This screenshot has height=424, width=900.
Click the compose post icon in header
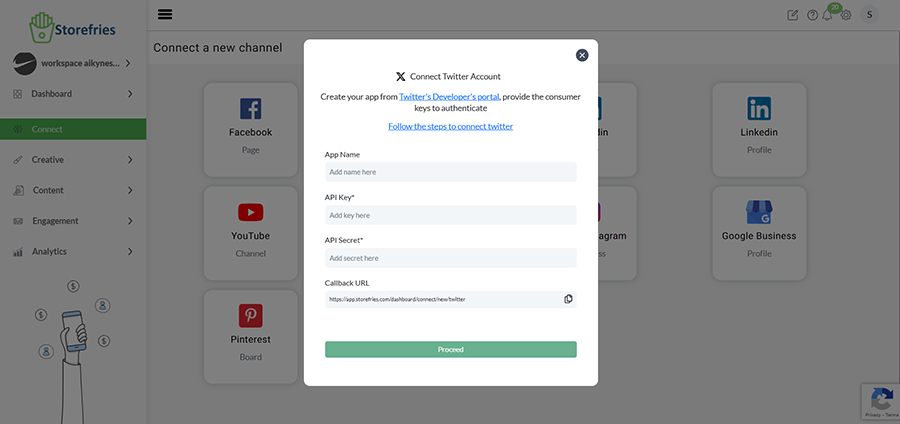tap(793, 15)
